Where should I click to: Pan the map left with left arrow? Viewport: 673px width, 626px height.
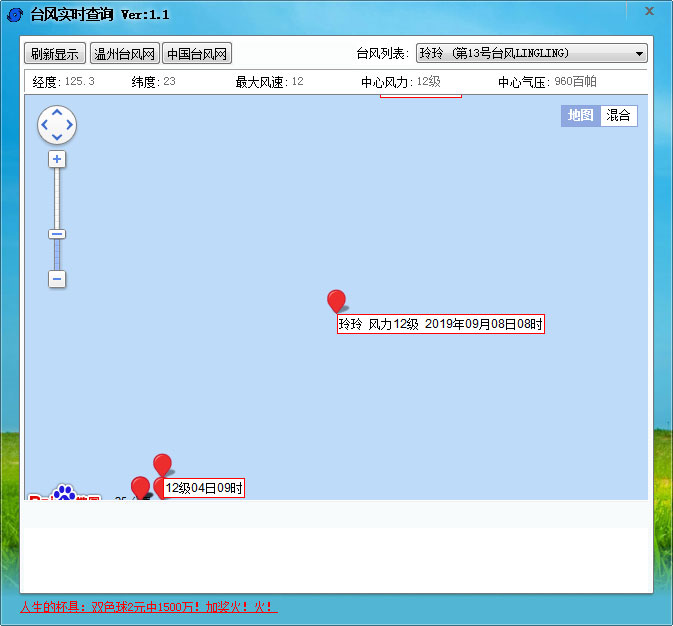click(x=44, y=125)
